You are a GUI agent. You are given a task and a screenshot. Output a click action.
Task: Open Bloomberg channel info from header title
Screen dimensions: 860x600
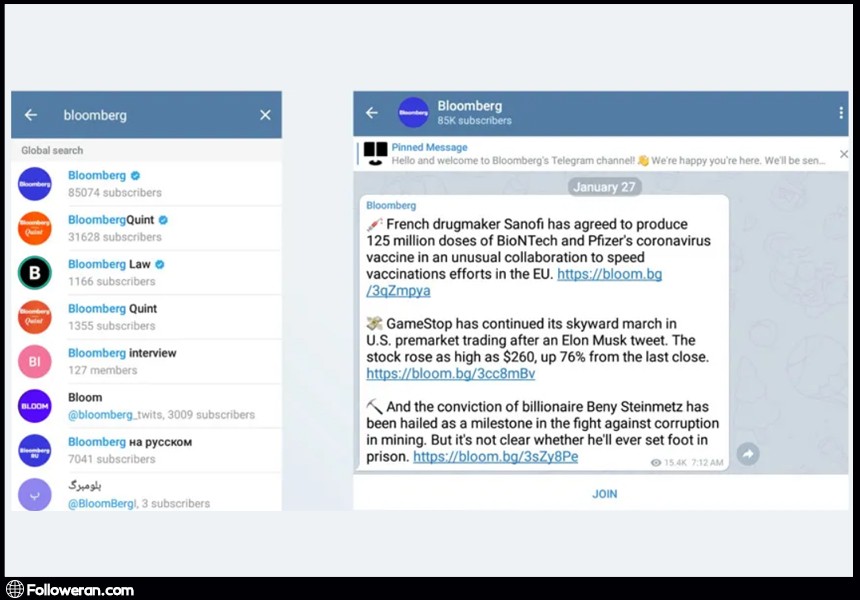[x=470, y=106]
